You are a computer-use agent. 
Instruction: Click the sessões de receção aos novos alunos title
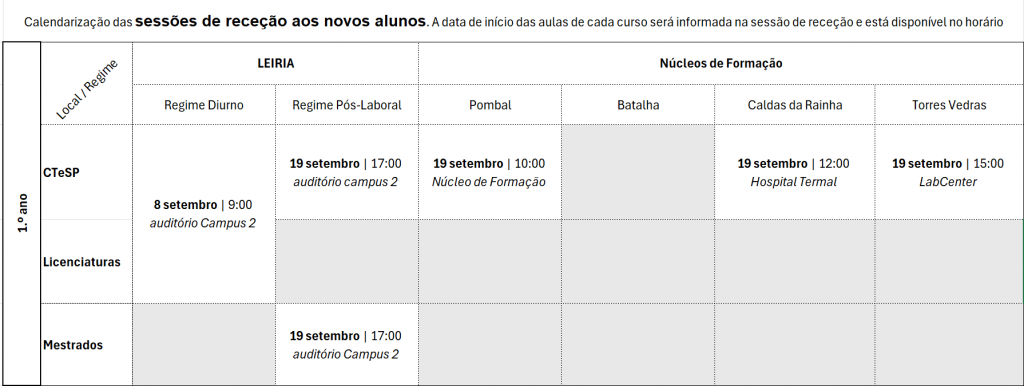[281, 21]
